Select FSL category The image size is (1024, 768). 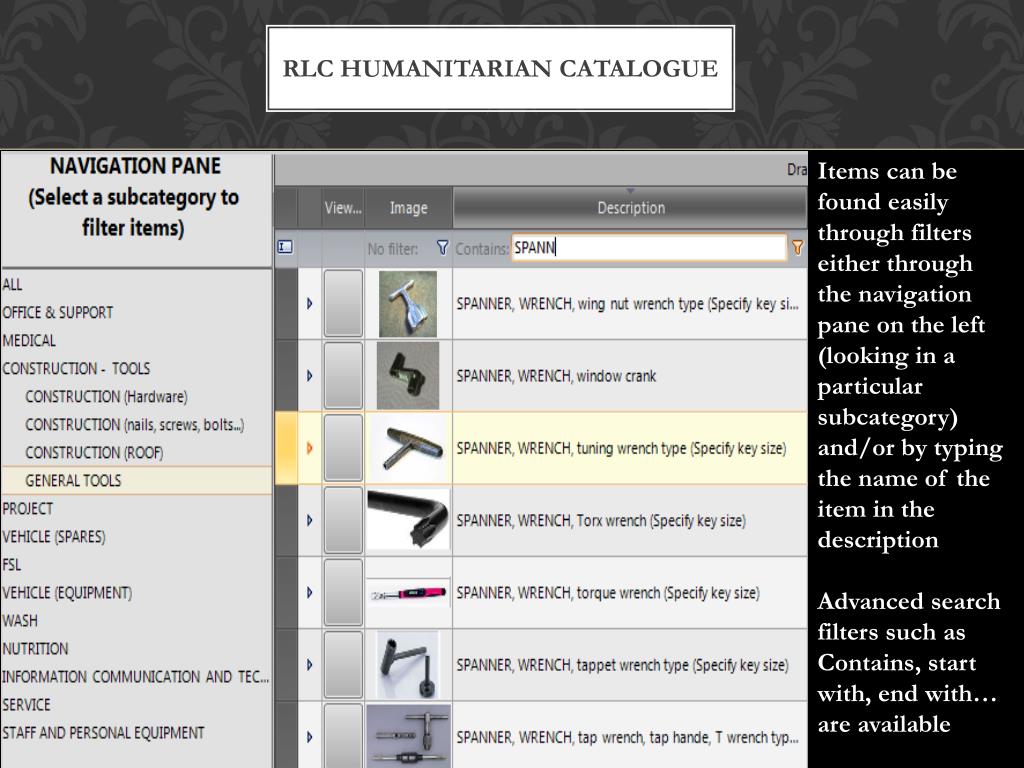click(11, 565)
